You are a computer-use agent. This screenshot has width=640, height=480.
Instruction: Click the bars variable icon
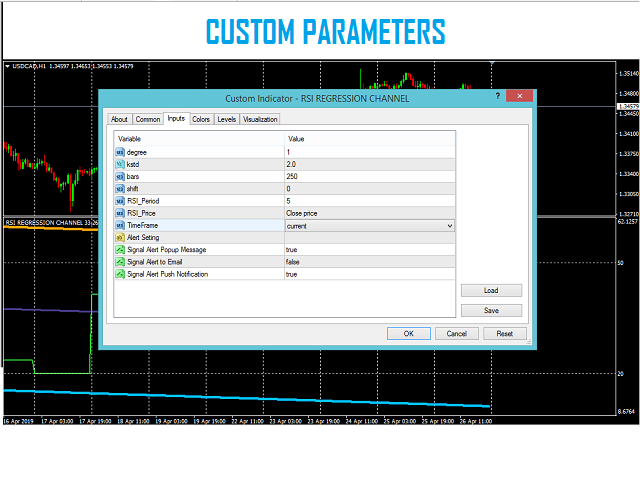click(120, 176)
